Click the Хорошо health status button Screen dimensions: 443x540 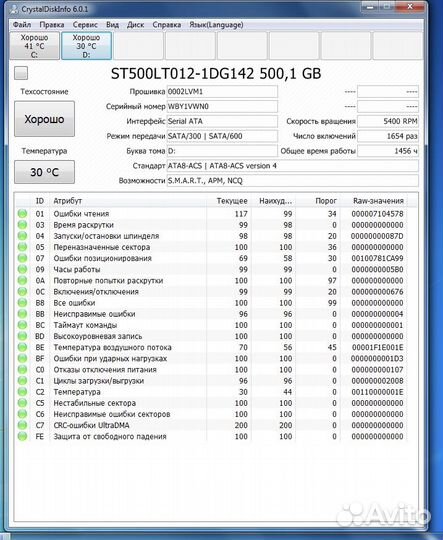click(44, 119)
